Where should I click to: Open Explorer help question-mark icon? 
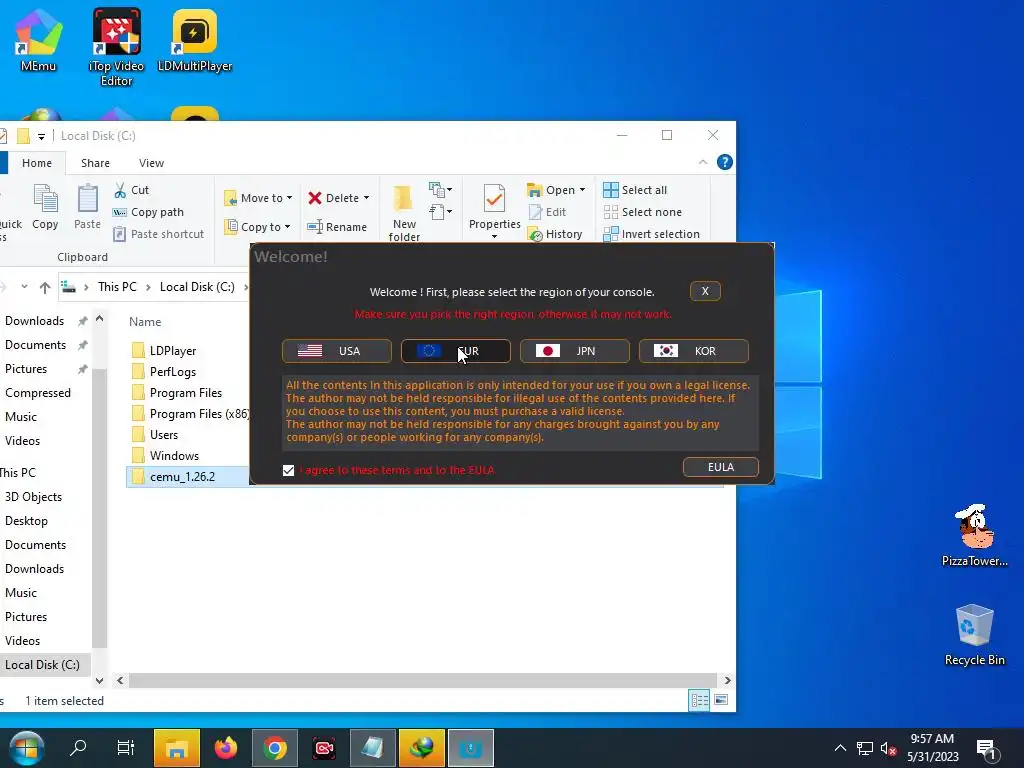pos(724,162)
